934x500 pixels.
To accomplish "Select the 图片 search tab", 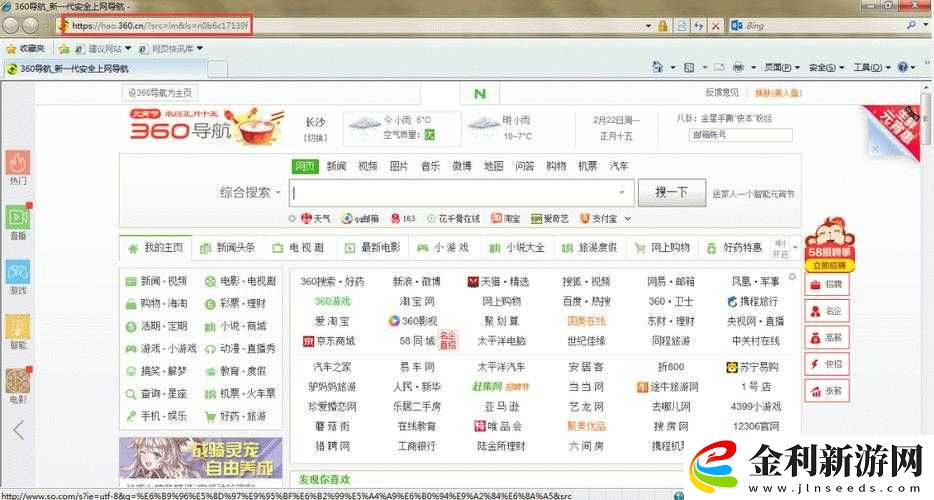I will point(398,166).
